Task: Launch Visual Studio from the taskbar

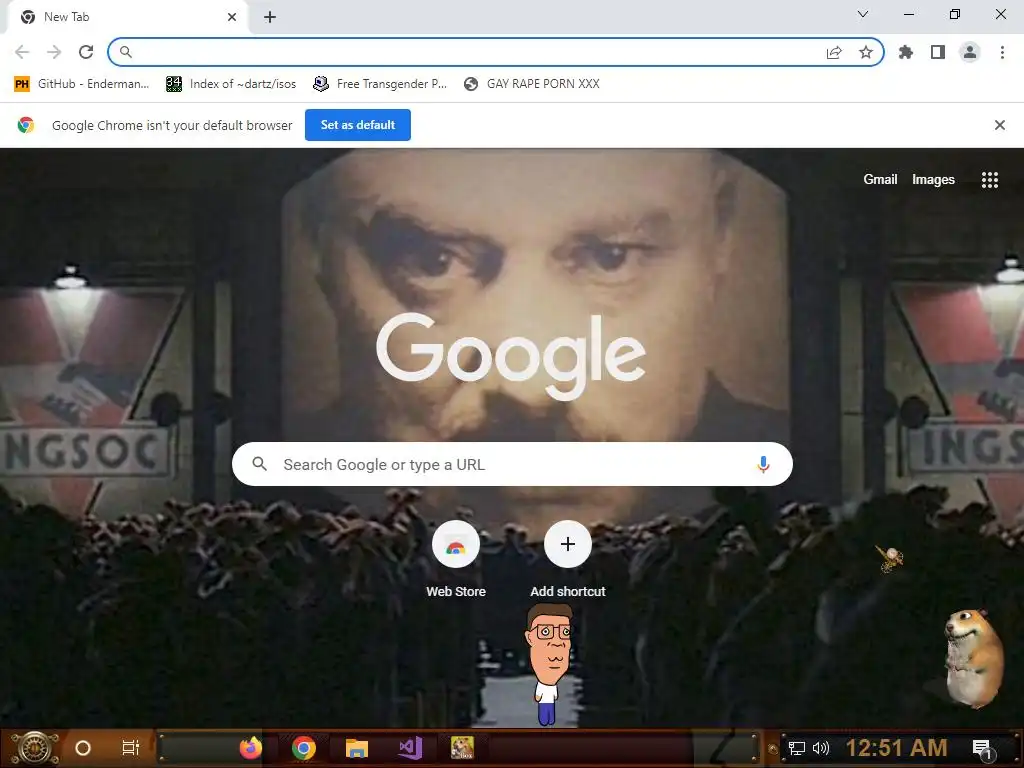Action: (410, 748)
